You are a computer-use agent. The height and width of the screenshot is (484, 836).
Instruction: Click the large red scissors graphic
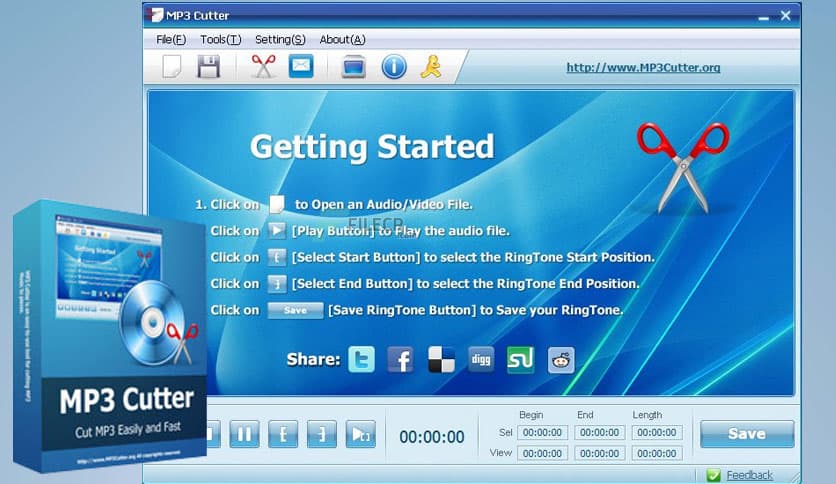point(684,167)
